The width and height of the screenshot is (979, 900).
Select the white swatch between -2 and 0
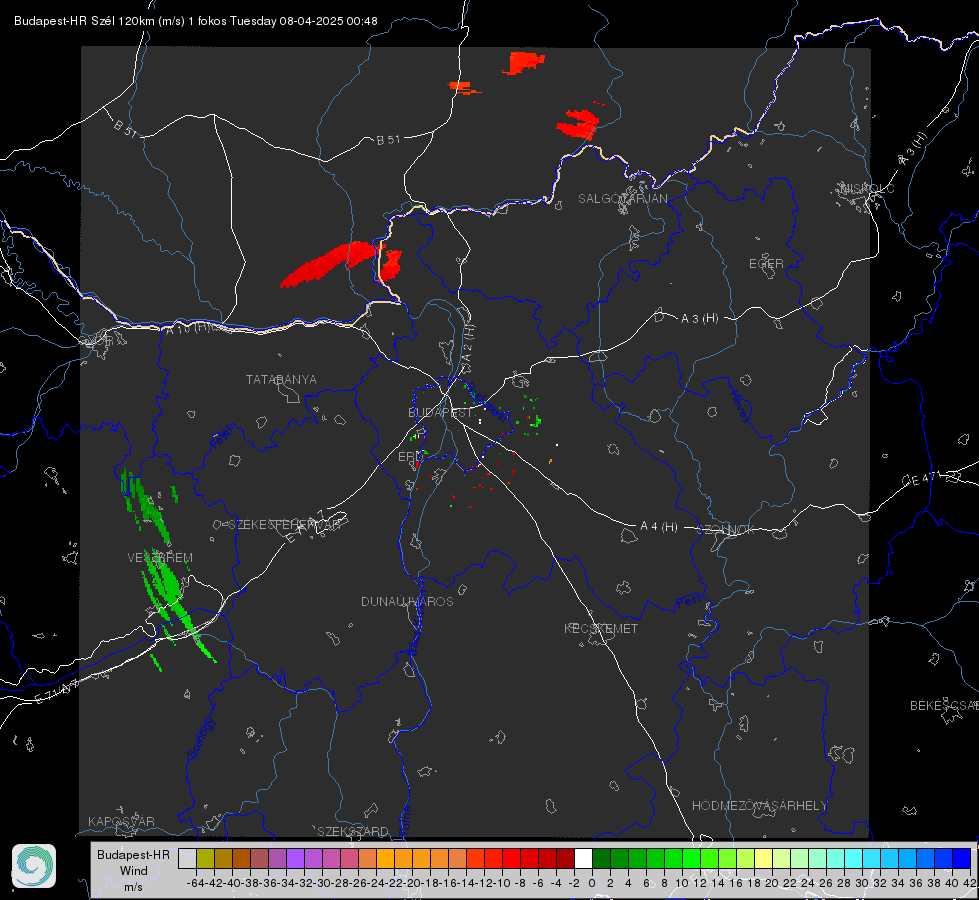583,858
